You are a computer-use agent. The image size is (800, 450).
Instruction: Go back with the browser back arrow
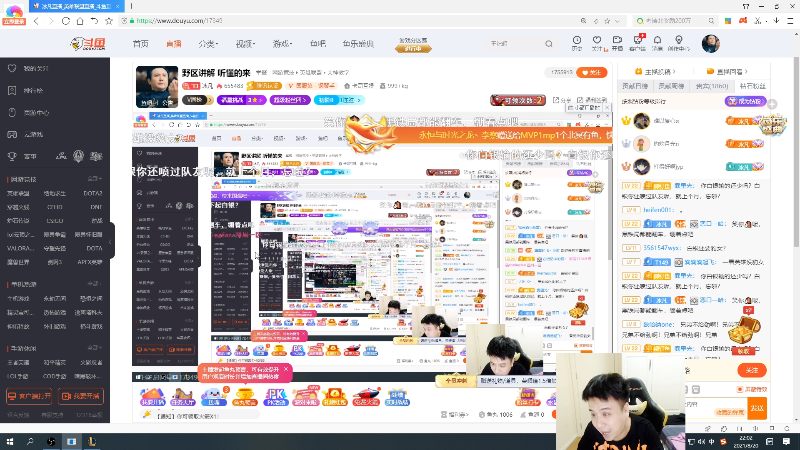(x=36, y=21)
